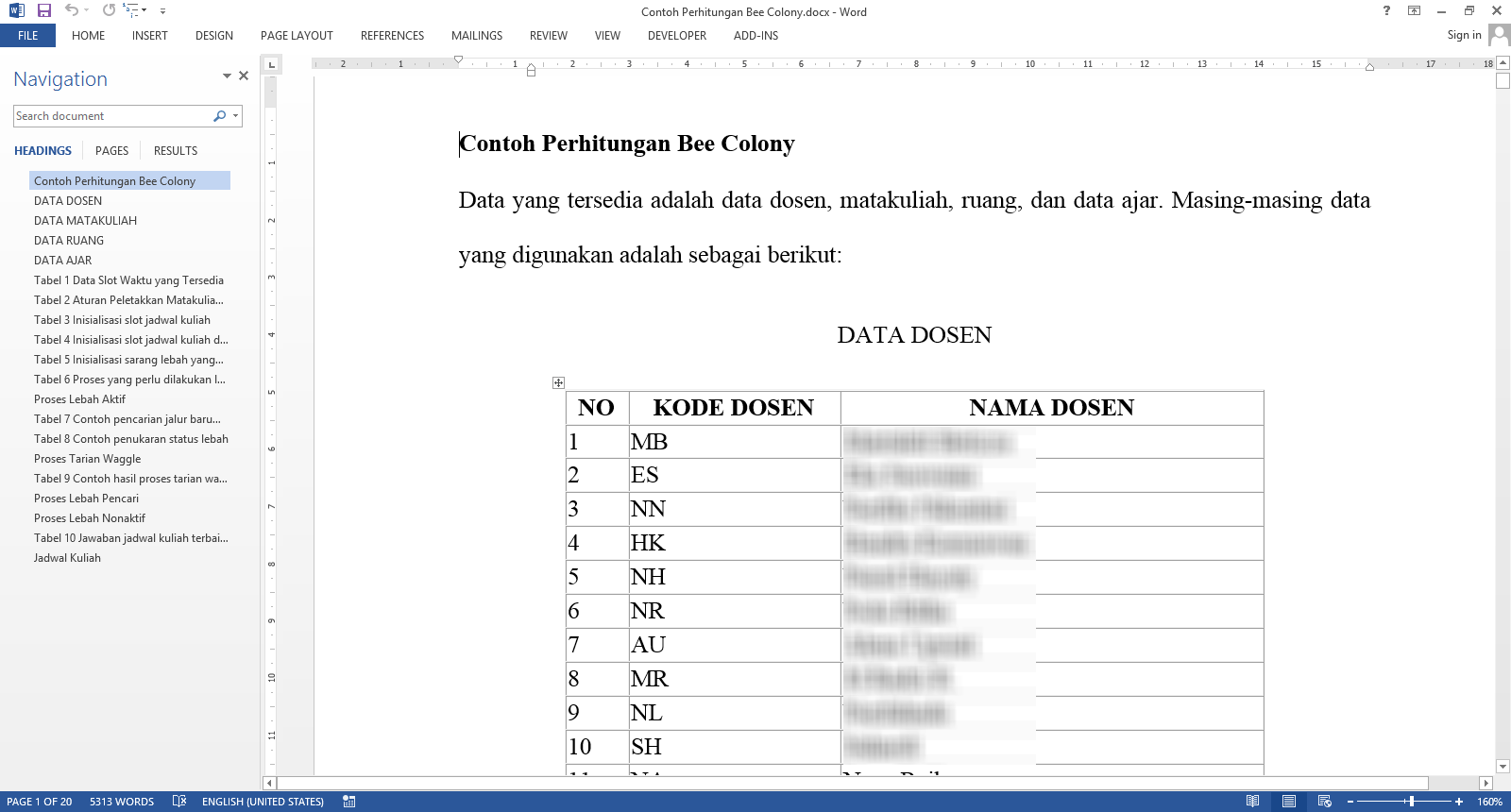Click the zoom slider handle

(x=1411, y=802)
